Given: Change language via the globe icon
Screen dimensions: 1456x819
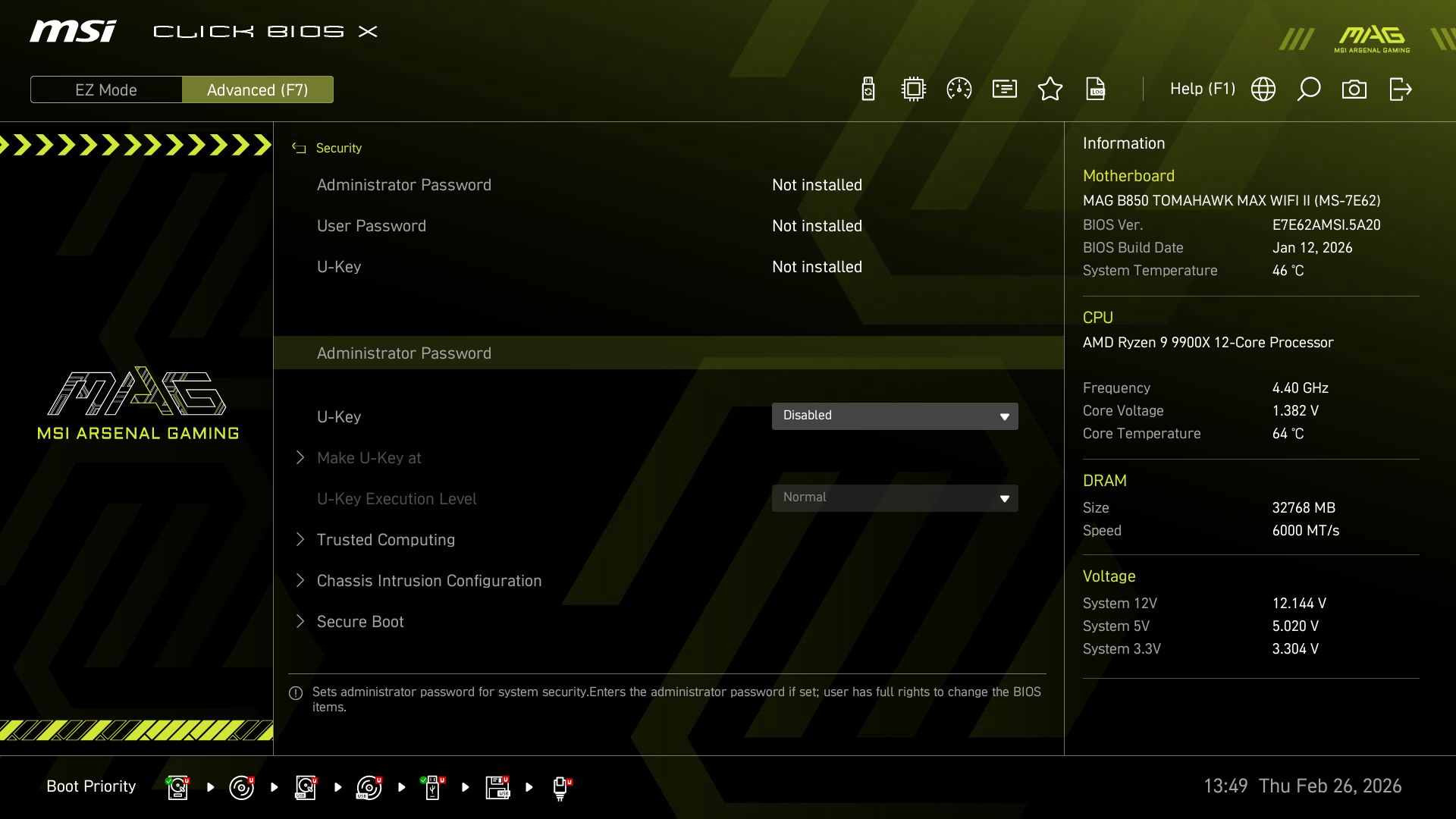Looking at the screenshot, I should tap(1263, 89).
